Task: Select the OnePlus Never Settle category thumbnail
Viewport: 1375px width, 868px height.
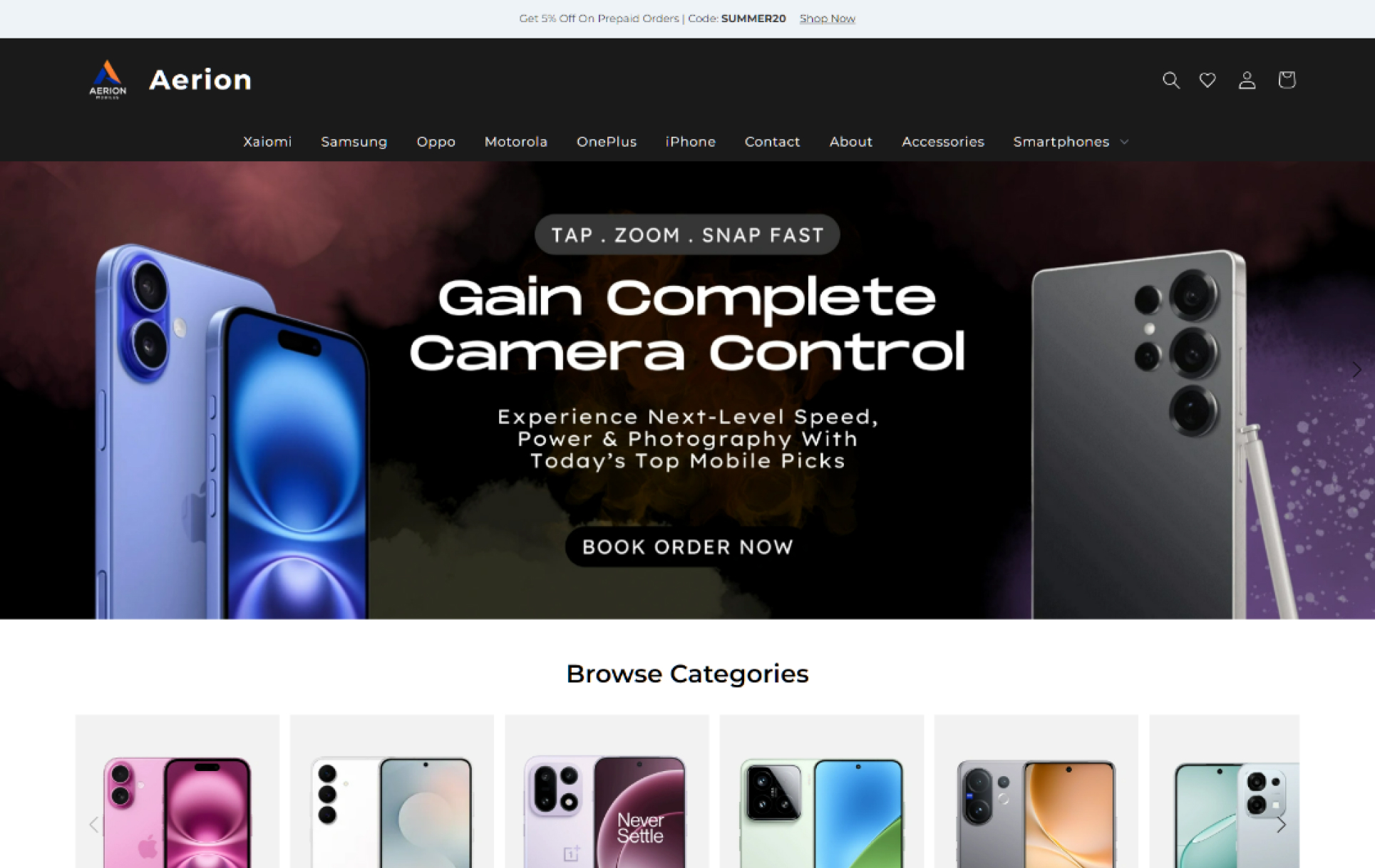Action: point(607,792)
